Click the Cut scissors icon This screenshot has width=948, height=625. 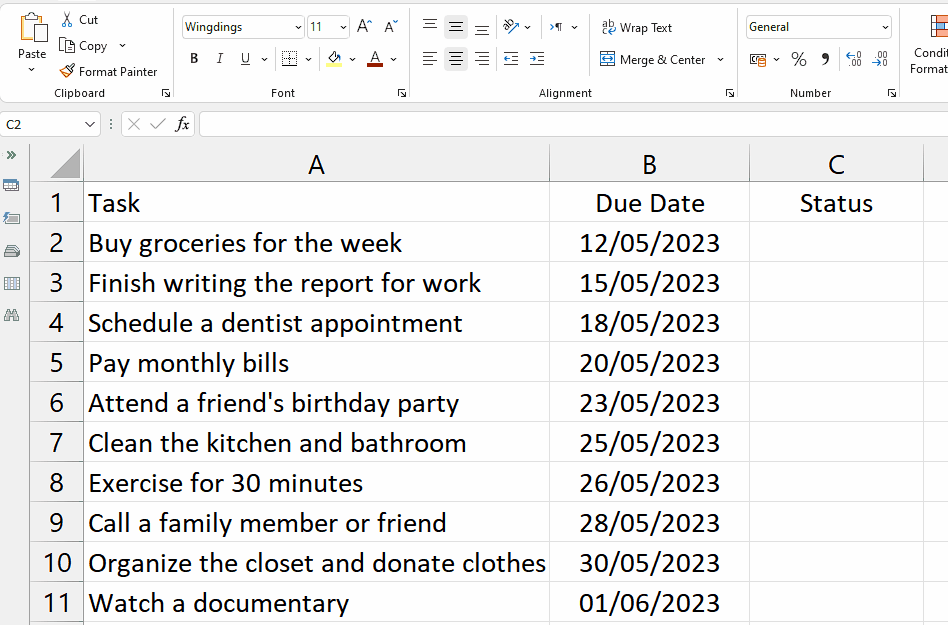tap(67, 19)
